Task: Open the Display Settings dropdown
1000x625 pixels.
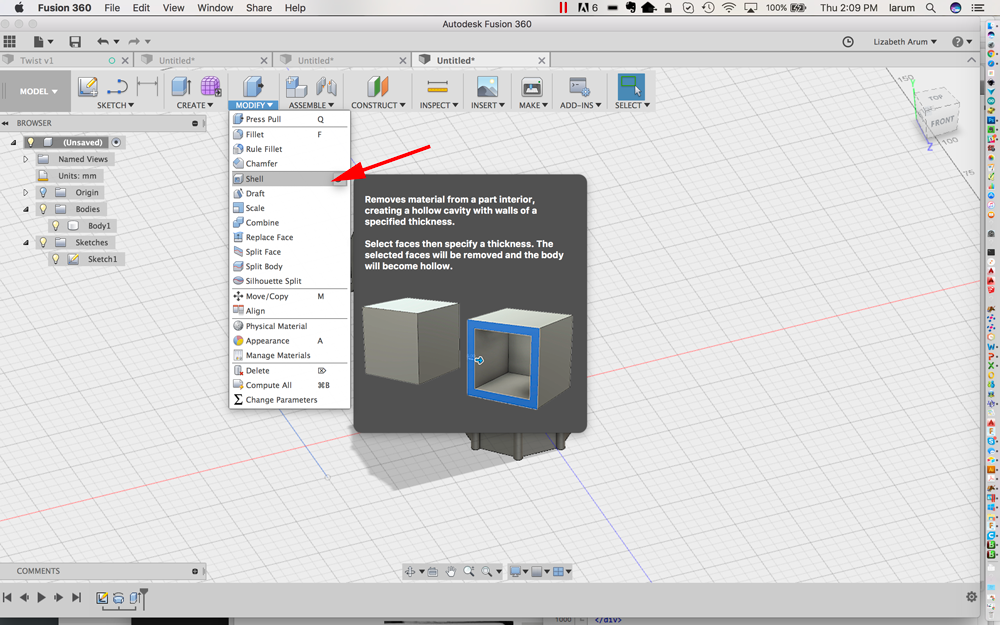Action: [518, 571]
